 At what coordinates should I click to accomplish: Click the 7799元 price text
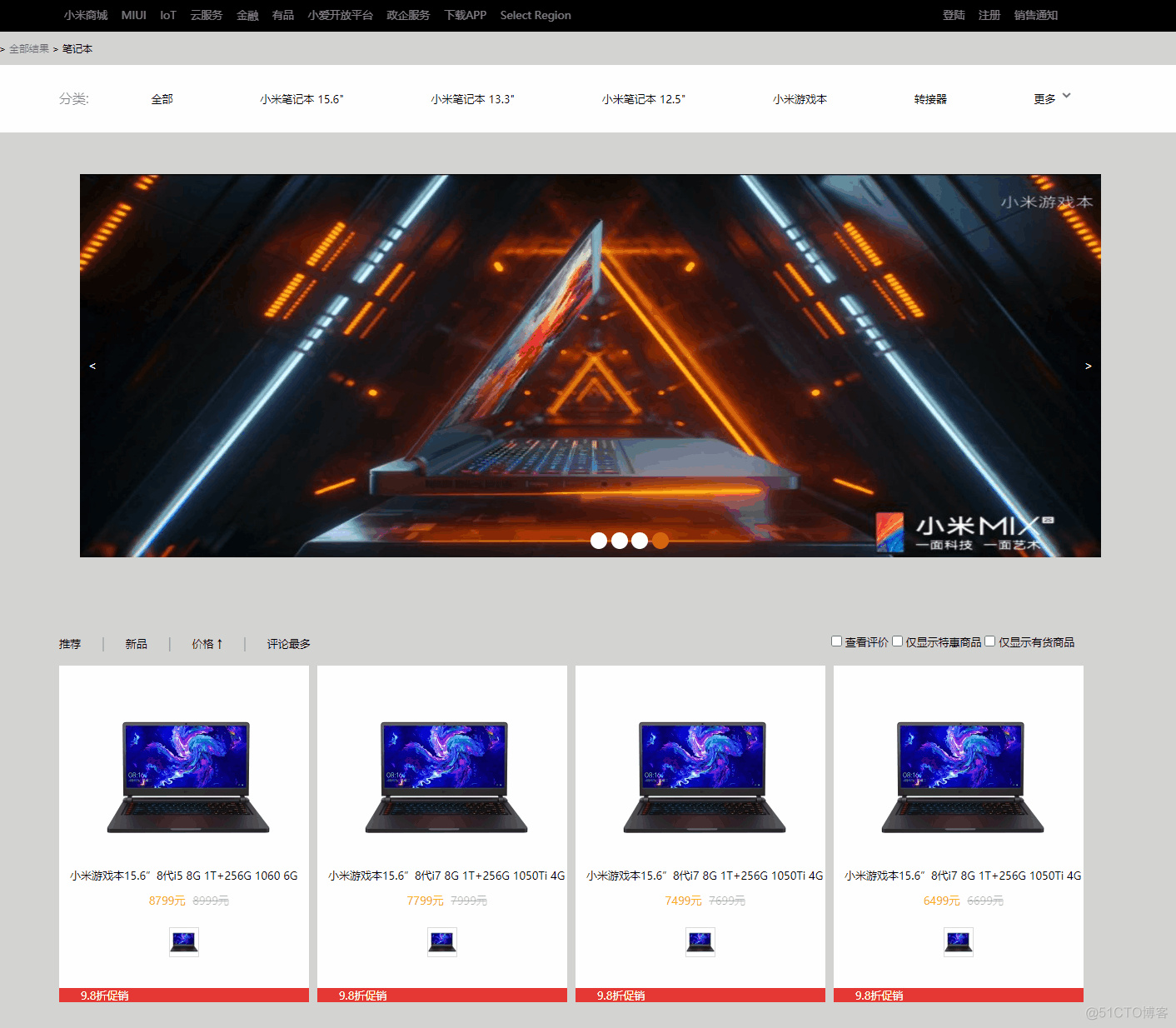coord(425,901)
